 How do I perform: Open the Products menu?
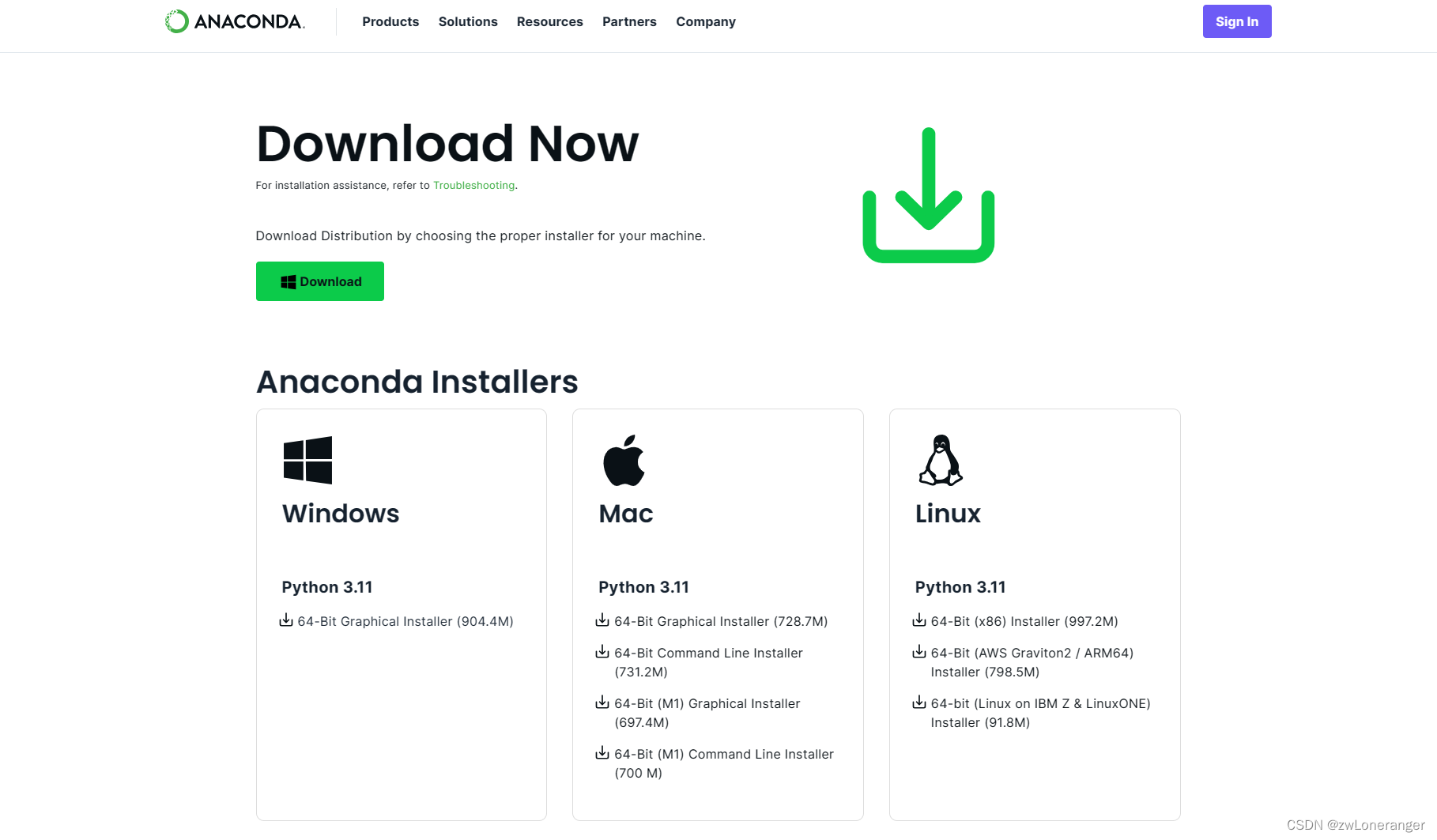click(x=390, y=21)
